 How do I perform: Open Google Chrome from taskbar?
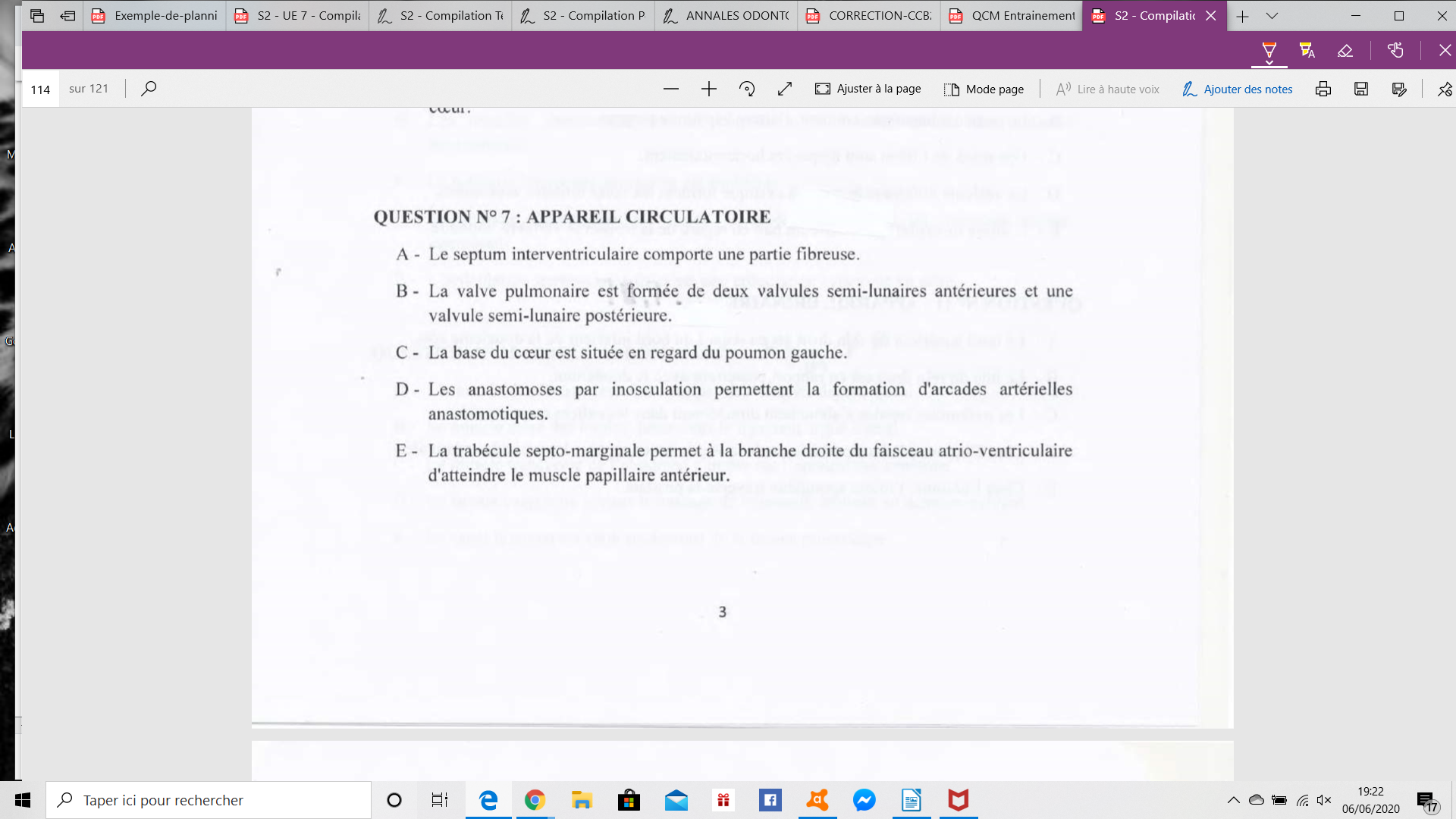coord(535,800)
